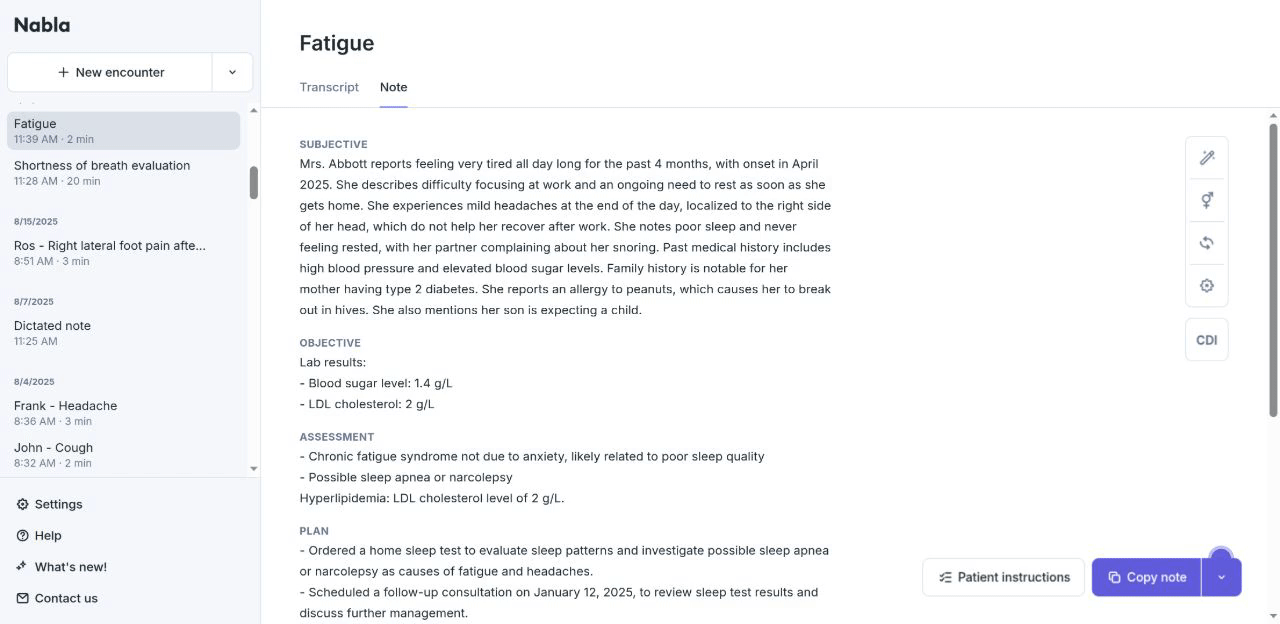Click the gender symbols icon
This screenshot has height=624, width=1280.
coord(1207,201)
